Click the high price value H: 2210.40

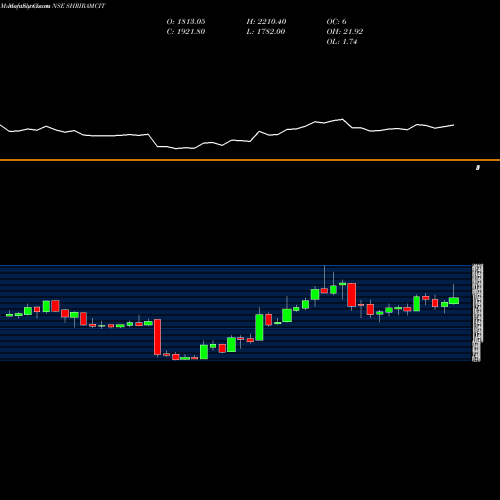[266, 22]
